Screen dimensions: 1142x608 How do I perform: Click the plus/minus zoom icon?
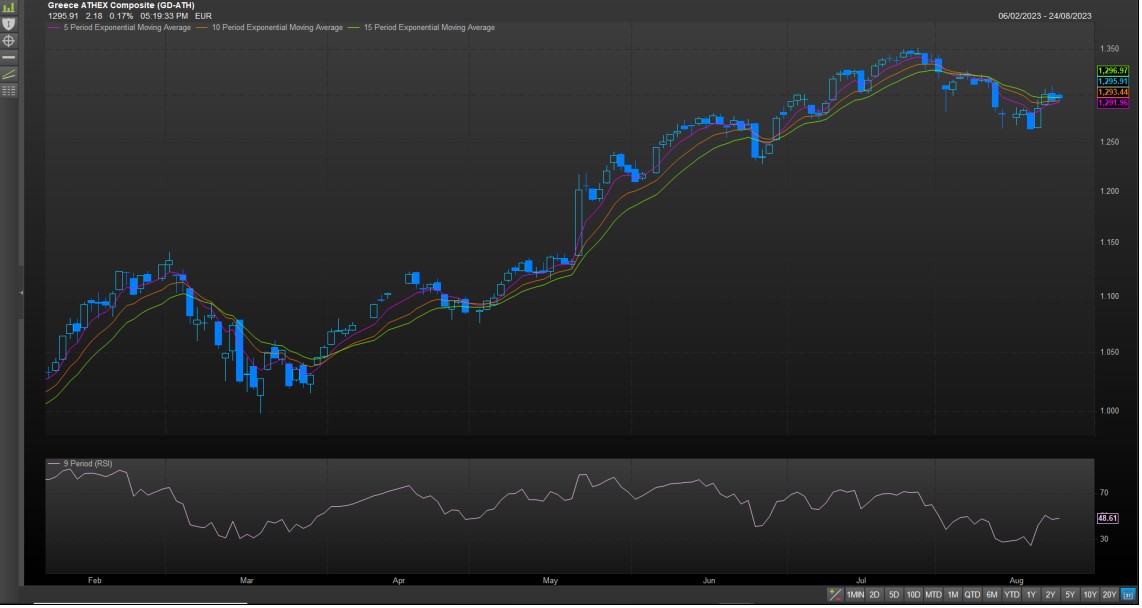click(x=835, y=595)
